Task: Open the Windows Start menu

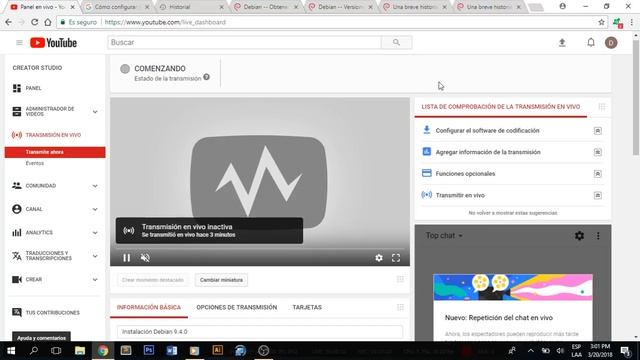Action: [11, 351]
